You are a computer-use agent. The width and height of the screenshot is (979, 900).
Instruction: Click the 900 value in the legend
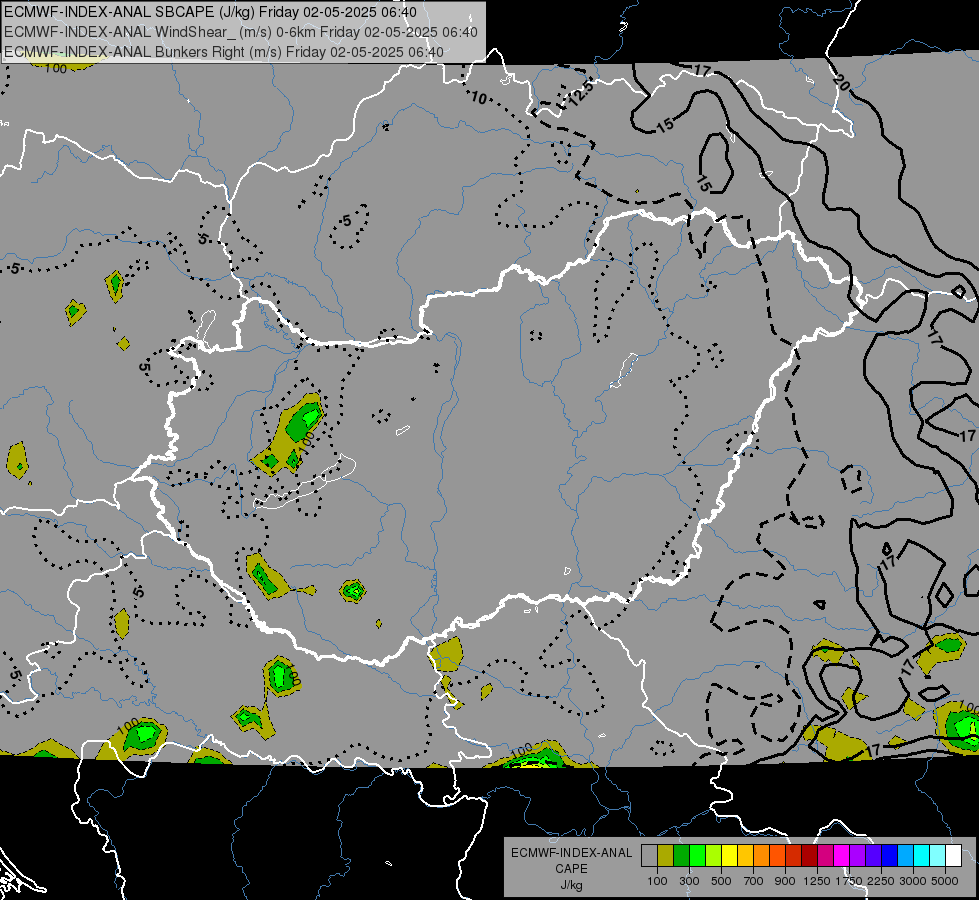785,881
